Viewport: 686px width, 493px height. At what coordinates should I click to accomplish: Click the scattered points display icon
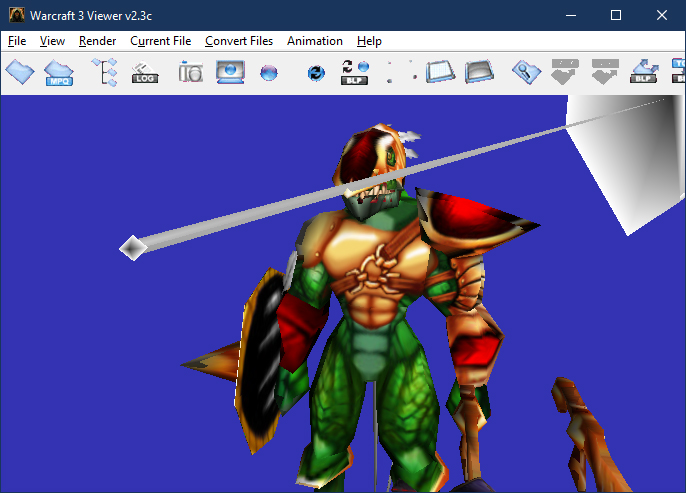[x=401, y=72]
